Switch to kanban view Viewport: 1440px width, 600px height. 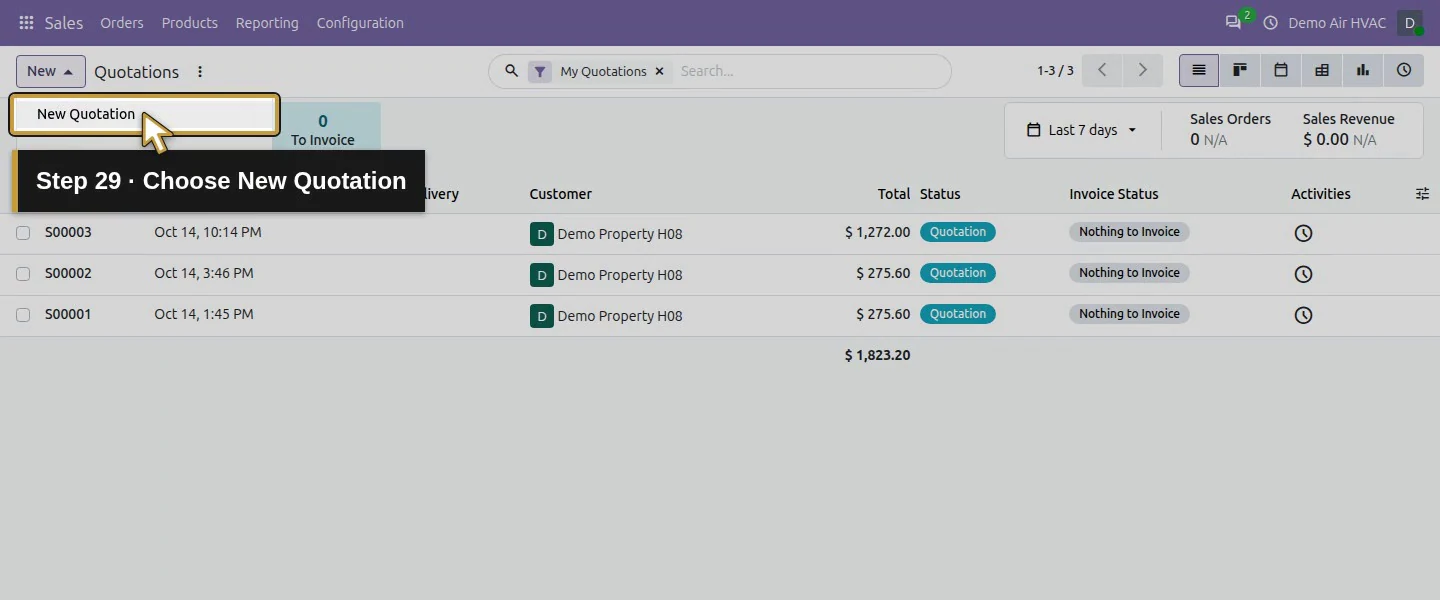coord(1240,71)
